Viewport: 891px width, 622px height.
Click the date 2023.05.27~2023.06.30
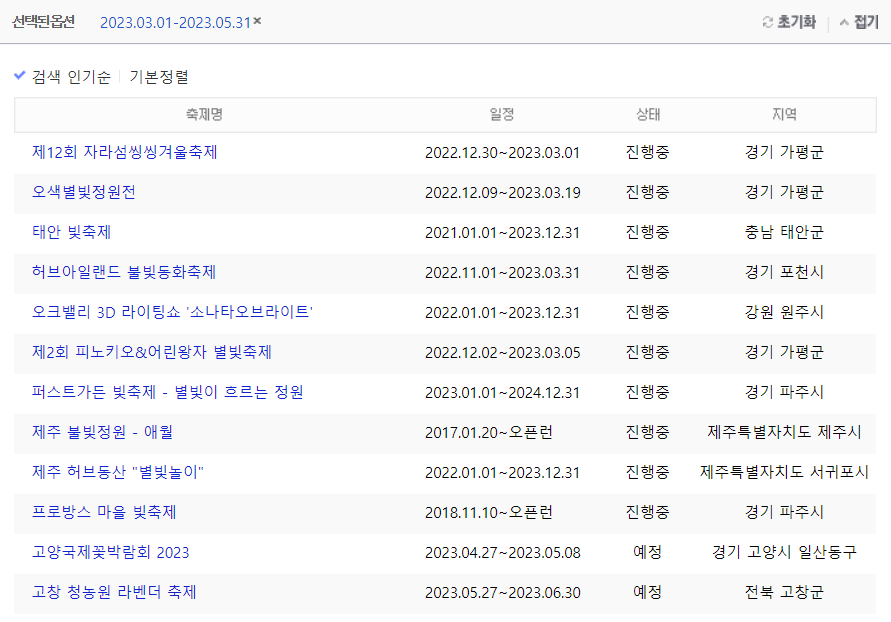pyautogui.click(x=502, y=593)
